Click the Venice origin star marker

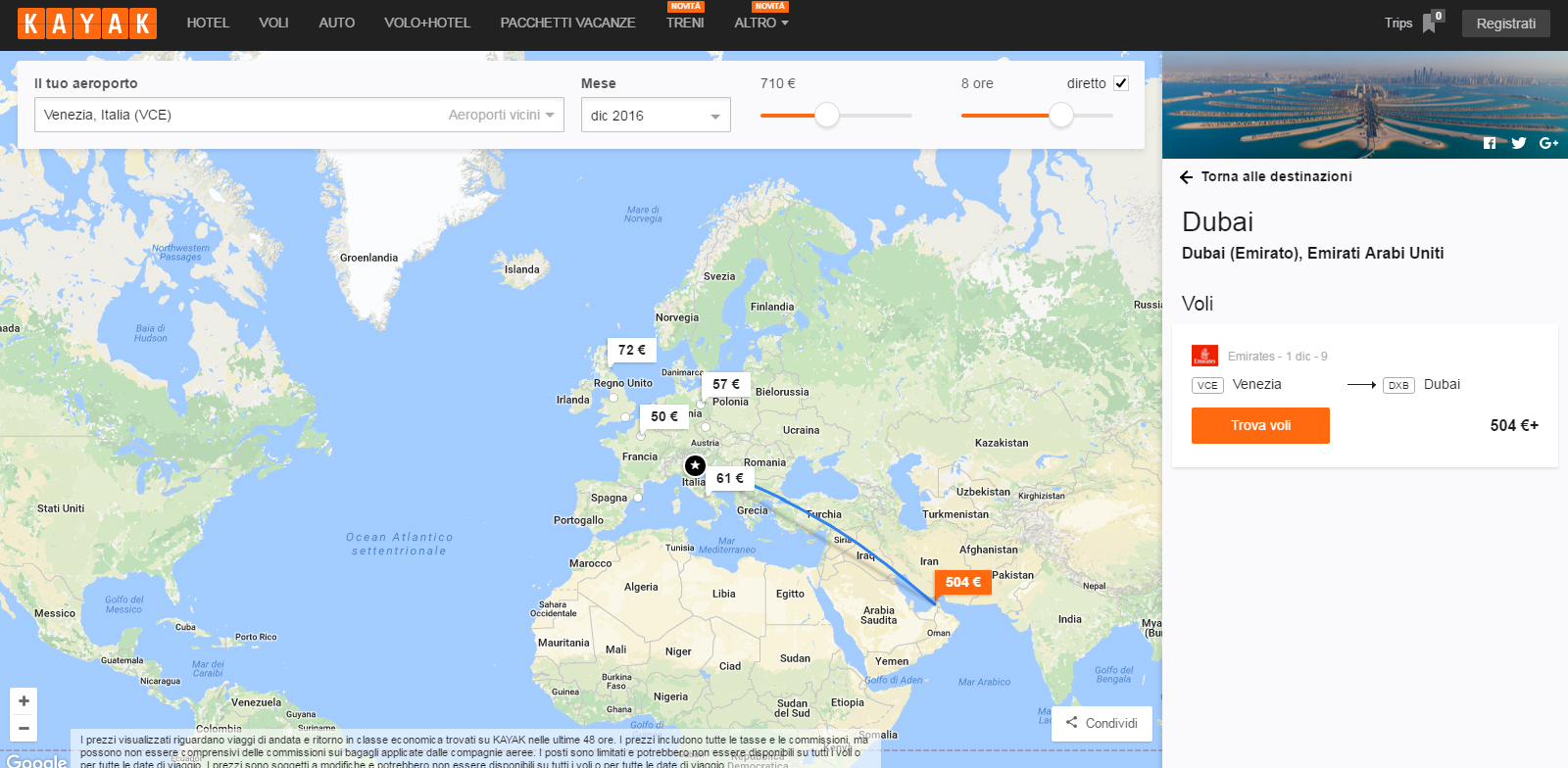pos(695,465)
